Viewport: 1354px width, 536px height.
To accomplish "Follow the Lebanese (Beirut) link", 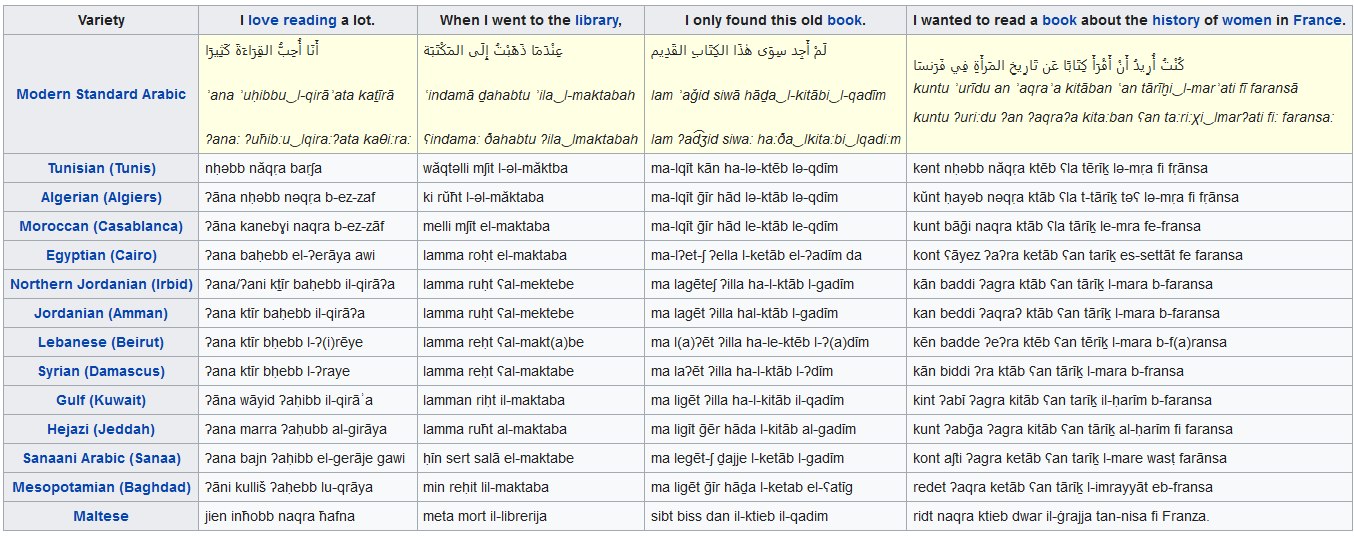I will (101, 342).
